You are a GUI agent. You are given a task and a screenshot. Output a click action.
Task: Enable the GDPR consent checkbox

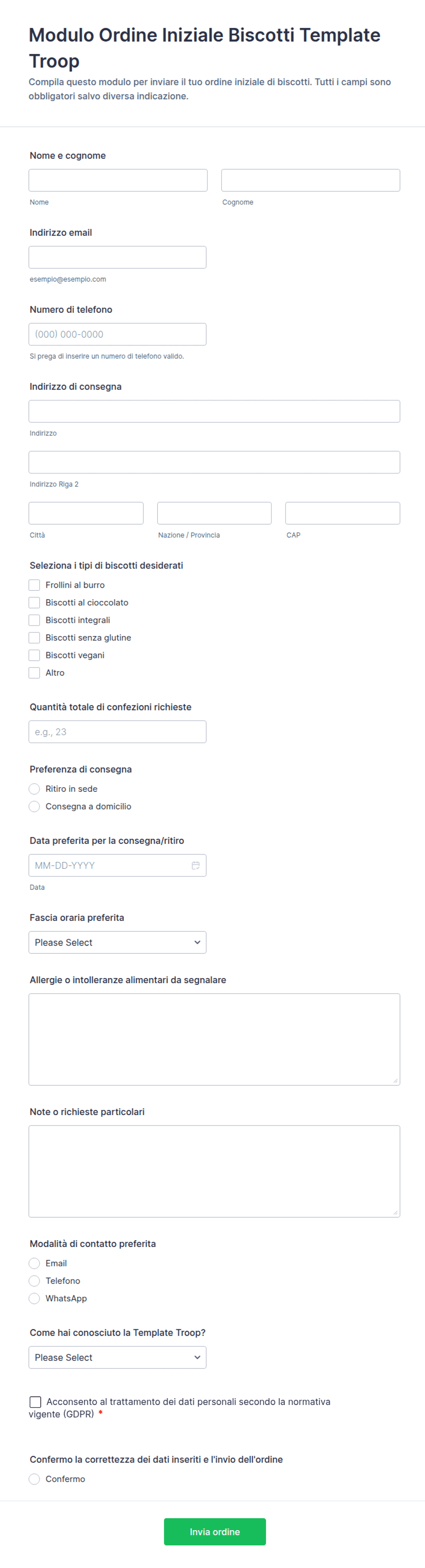[35, 1402]
